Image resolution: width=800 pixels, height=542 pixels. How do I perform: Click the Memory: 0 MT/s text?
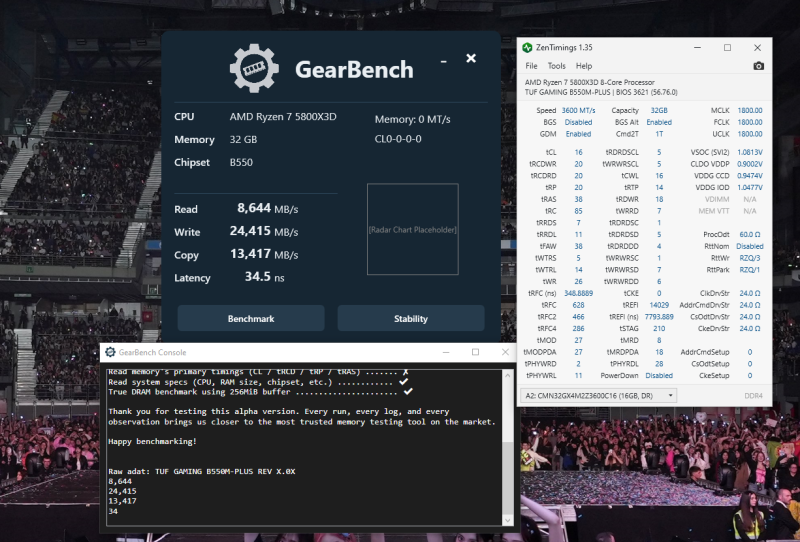point(412,119)
